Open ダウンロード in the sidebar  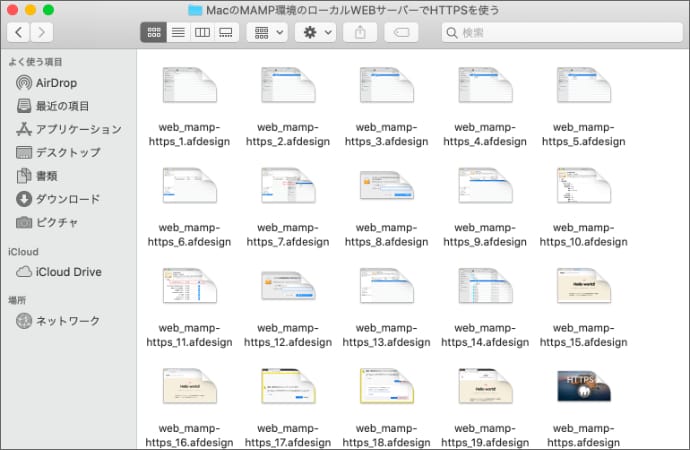(68, 199)
